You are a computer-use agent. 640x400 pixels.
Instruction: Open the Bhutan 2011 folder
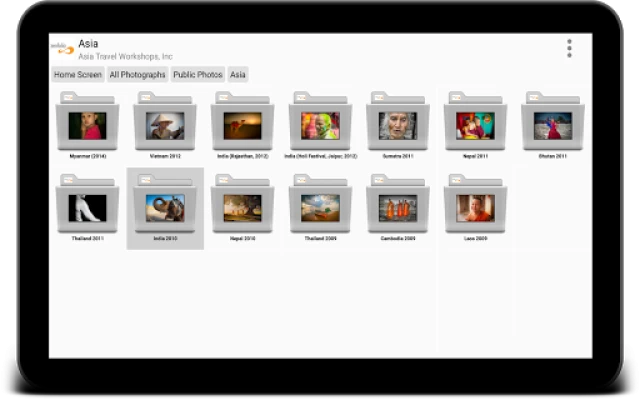(x=552, y=124)
